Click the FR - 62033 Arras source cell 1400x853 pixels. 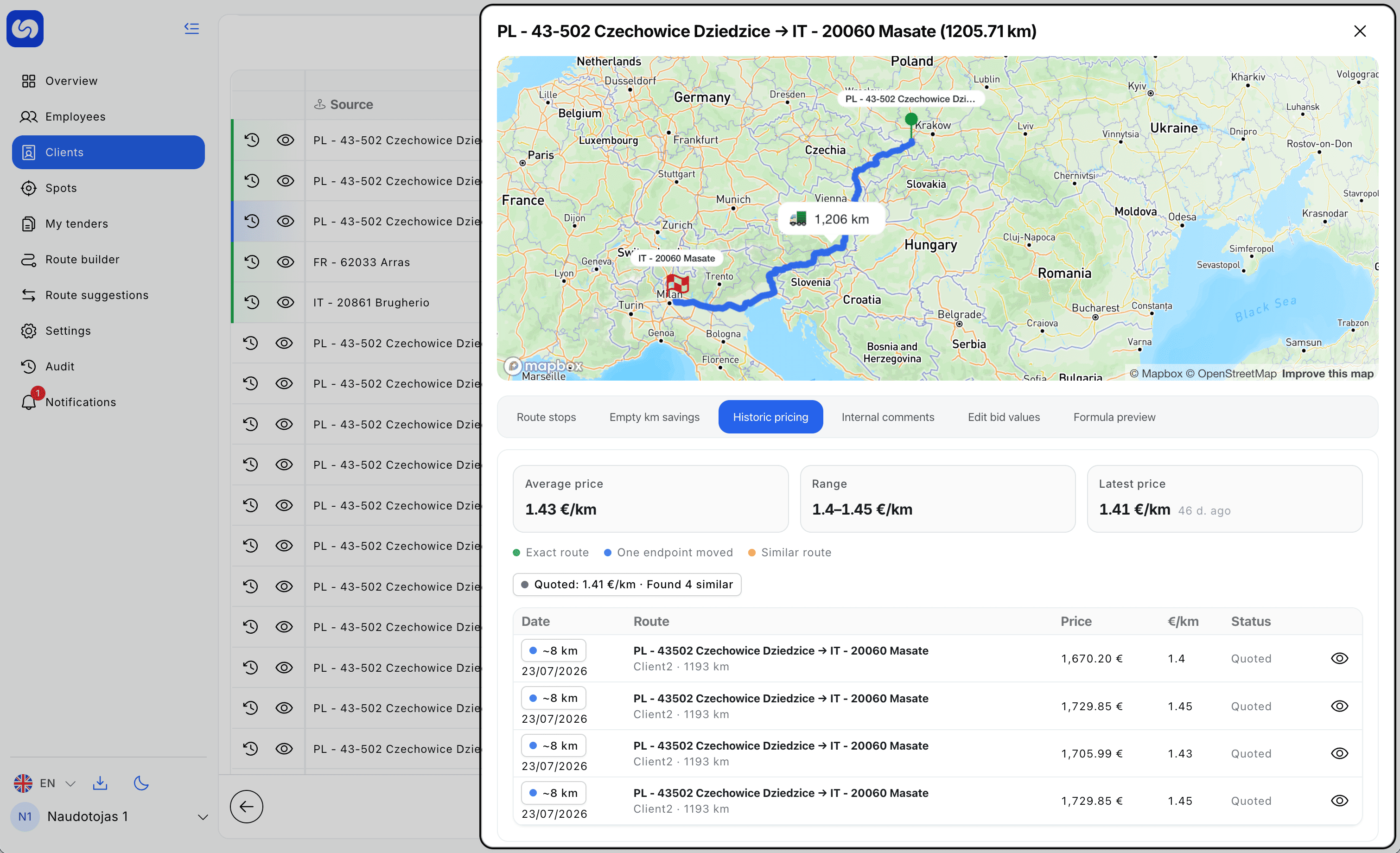362,262
